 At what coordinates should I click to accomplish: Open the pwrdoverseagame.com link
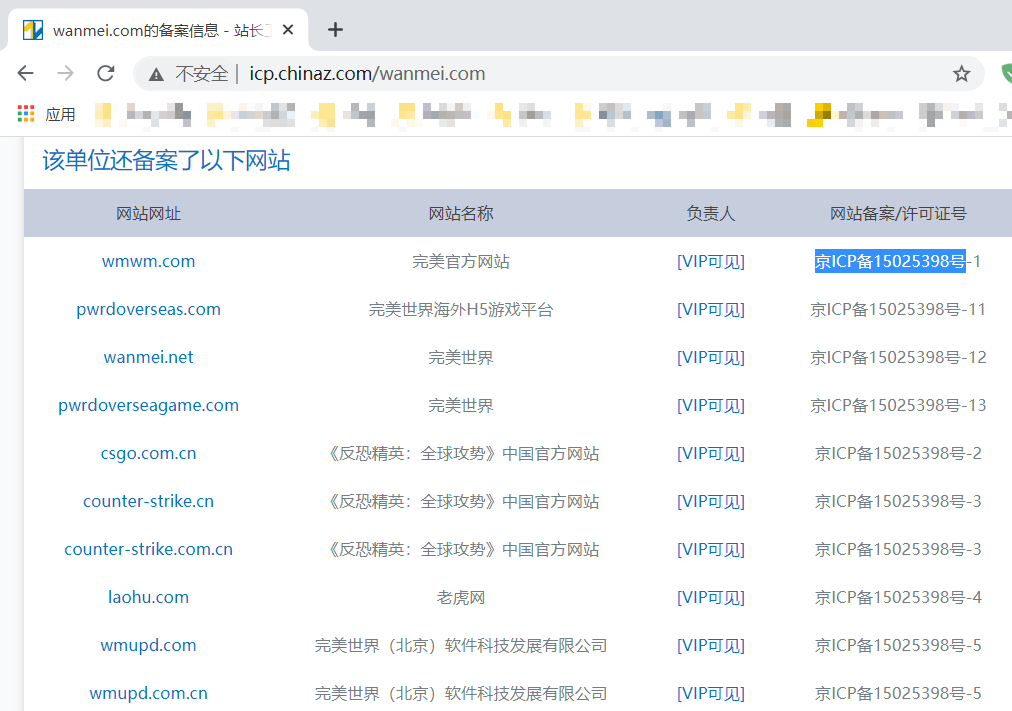(x=148, y=406)
